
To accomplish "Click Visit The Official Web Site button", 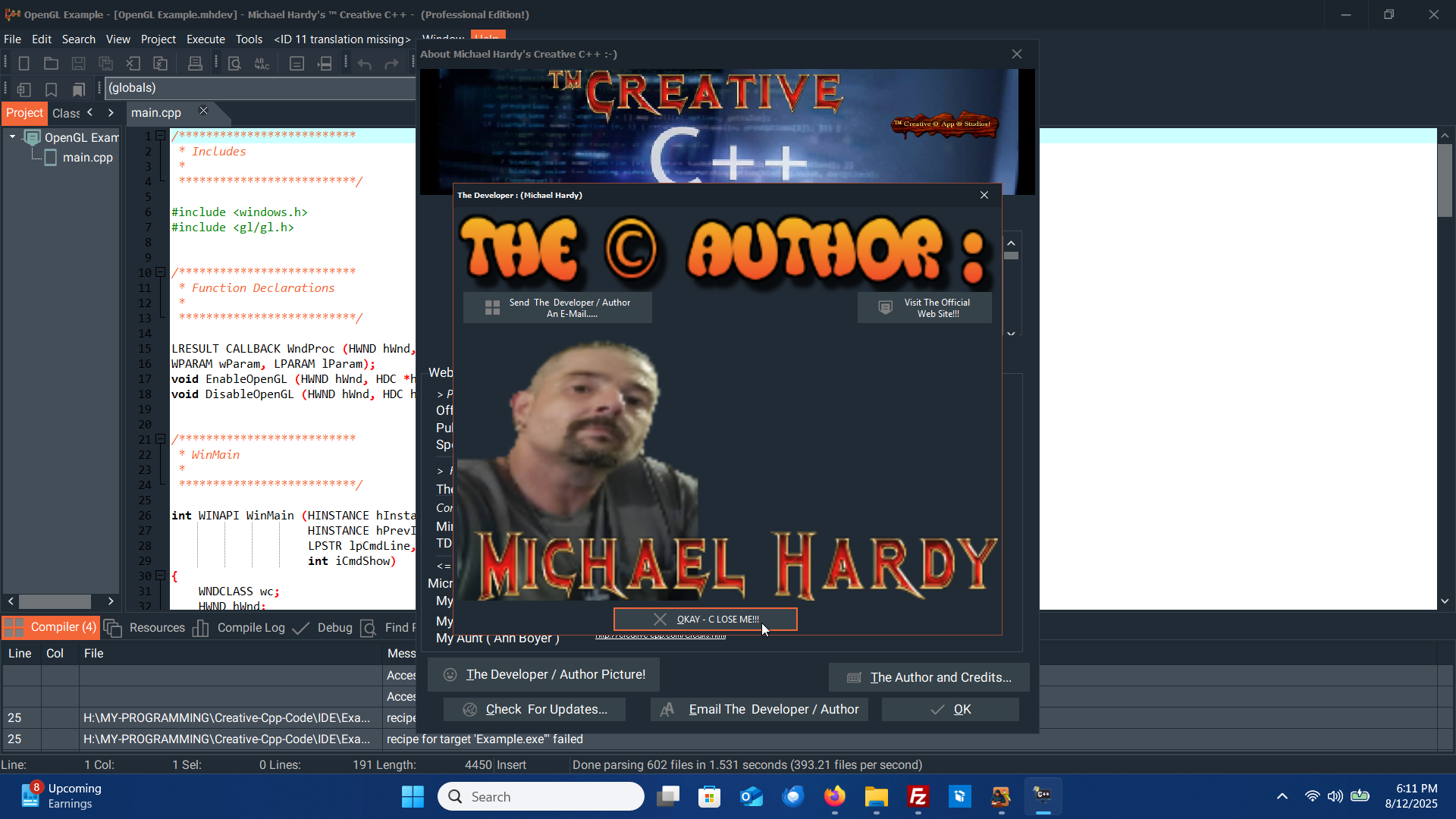I will pos(924,308).
